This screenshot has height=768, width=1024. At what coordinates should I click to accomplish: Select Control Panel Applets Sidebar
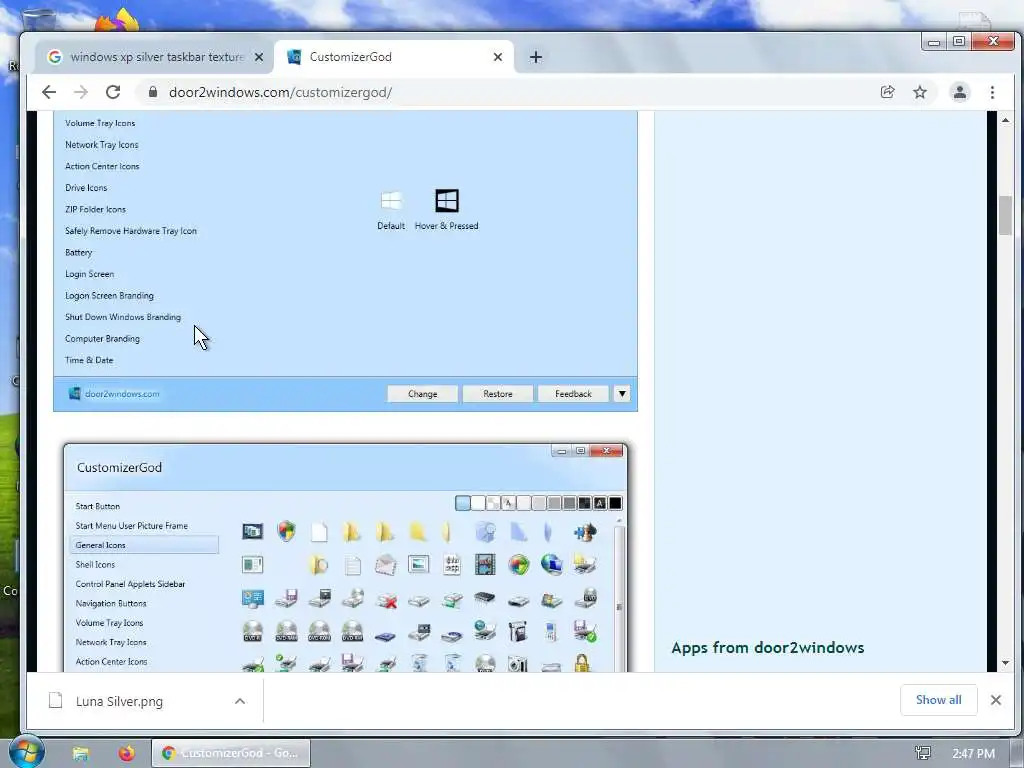pos(130,584)
